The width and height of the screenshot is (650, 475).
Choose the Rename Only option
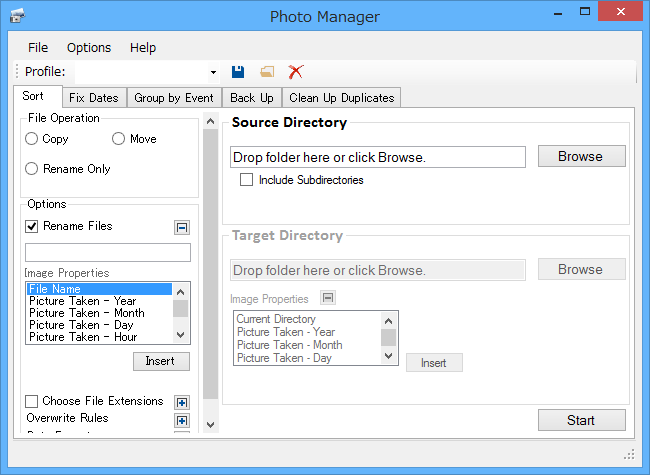click(x=33, y=169)
